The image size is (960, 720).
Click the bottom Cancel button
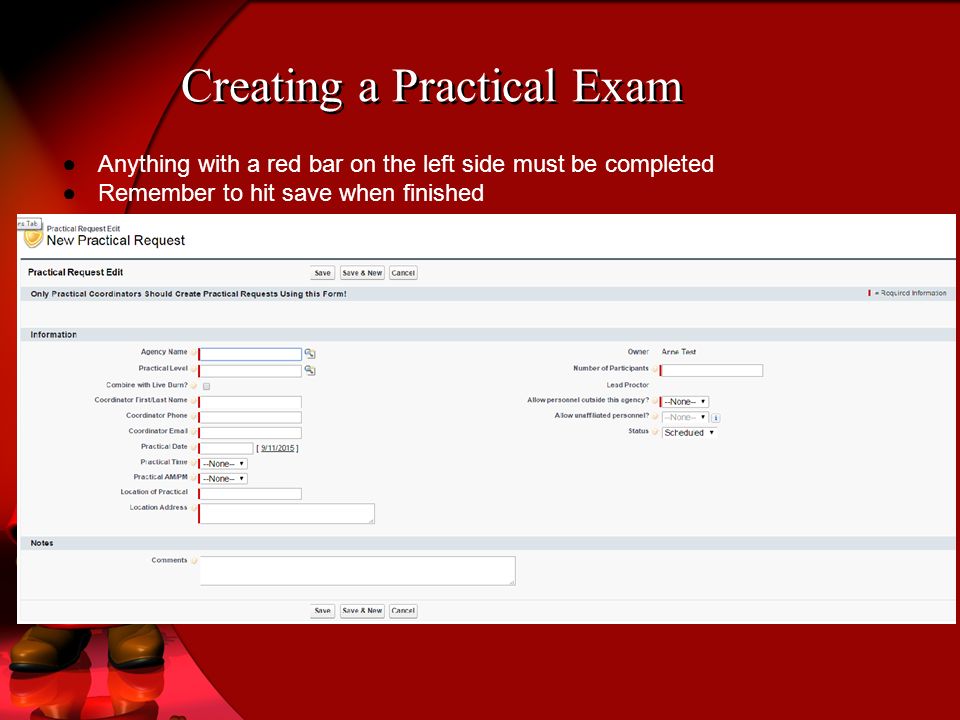coord(403,610)
